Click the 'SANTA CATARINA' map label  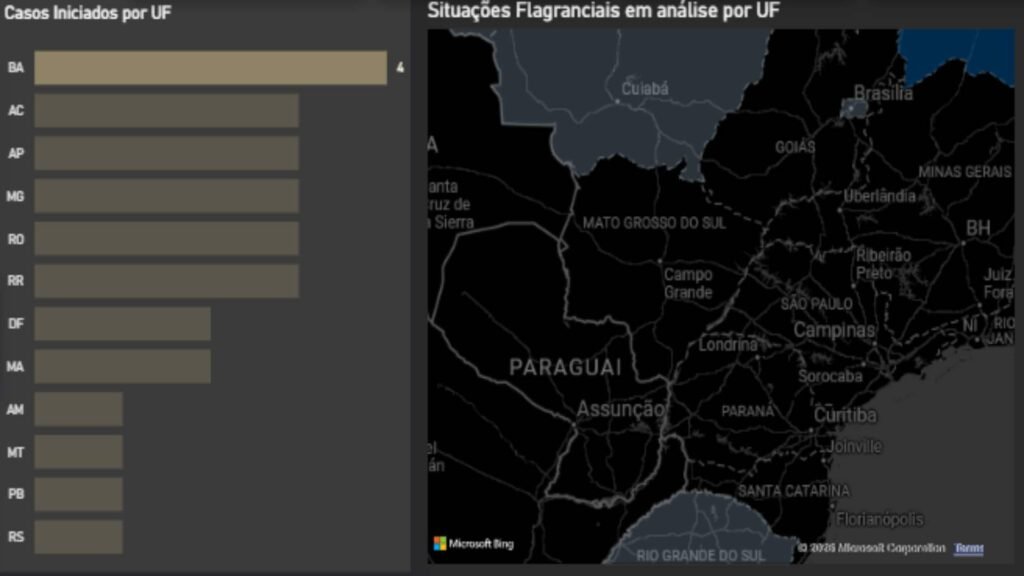(x=794, y=491)
